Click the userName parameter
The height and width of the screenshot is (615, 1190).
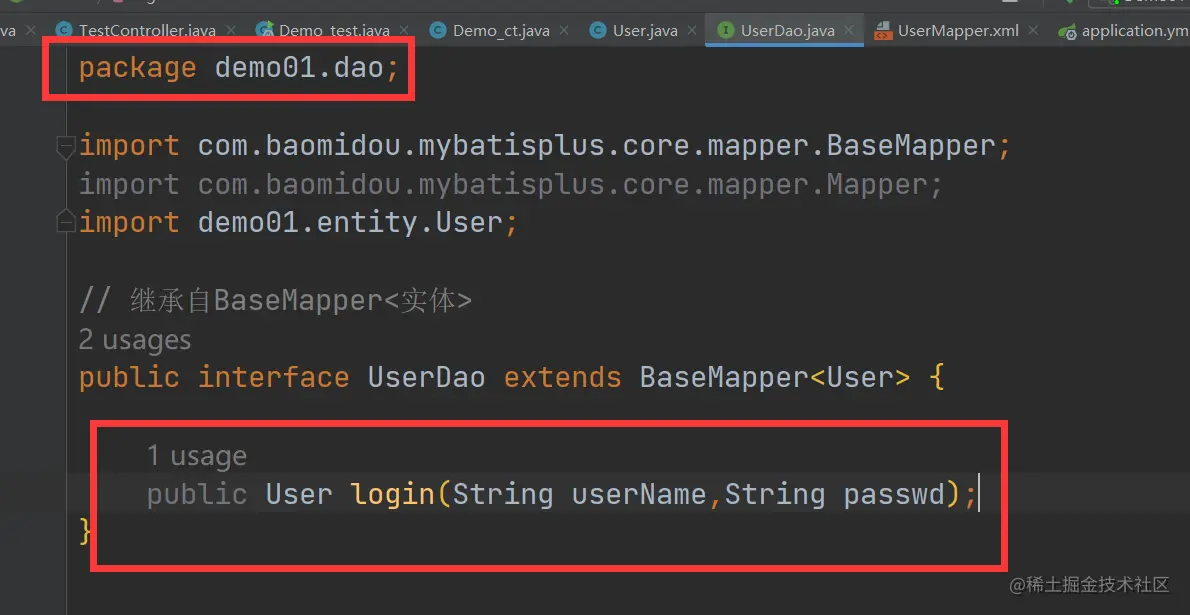coord(639,494)
